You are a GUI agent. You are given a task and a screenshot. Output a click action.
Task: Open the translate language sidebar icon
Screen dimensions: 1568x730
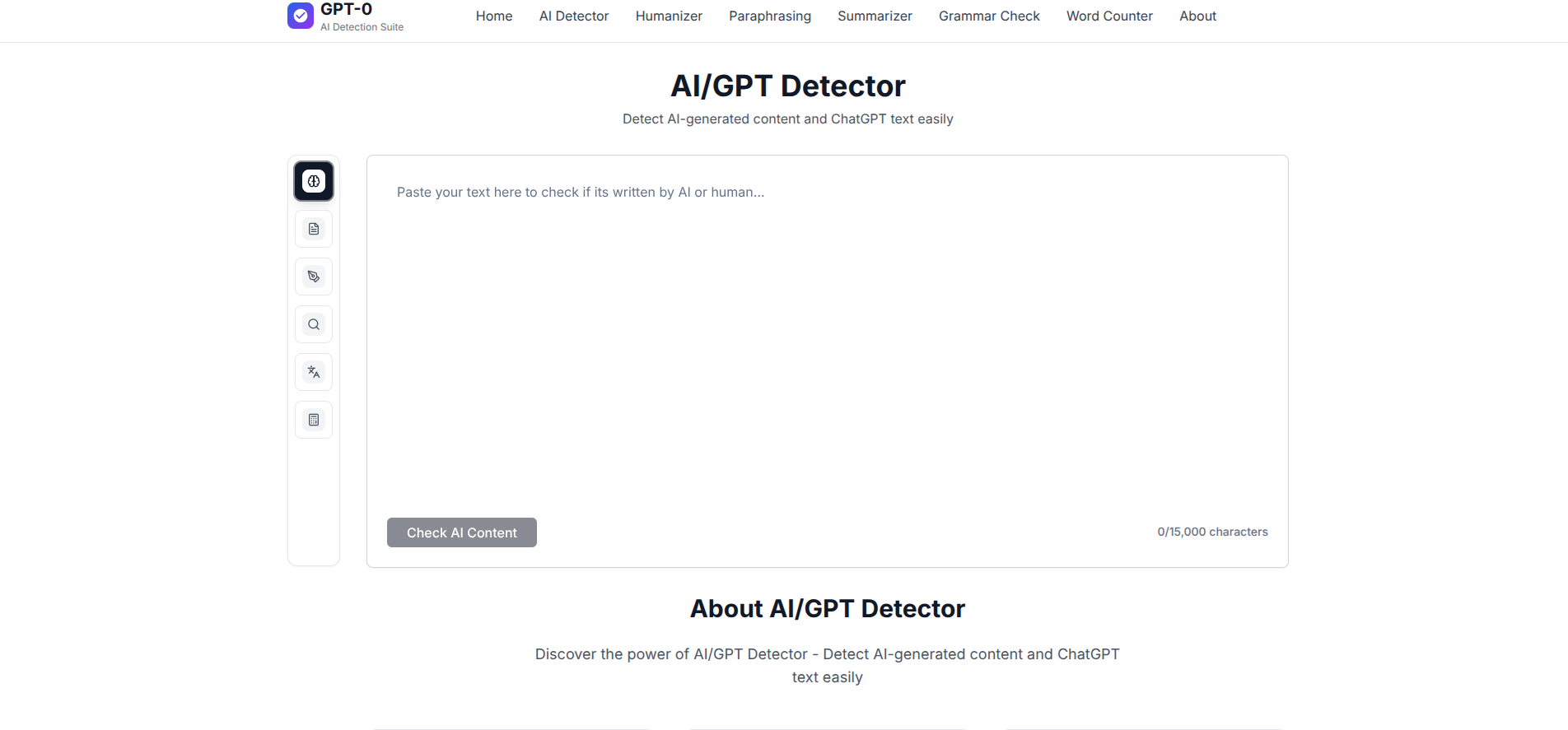click(314, 372)
